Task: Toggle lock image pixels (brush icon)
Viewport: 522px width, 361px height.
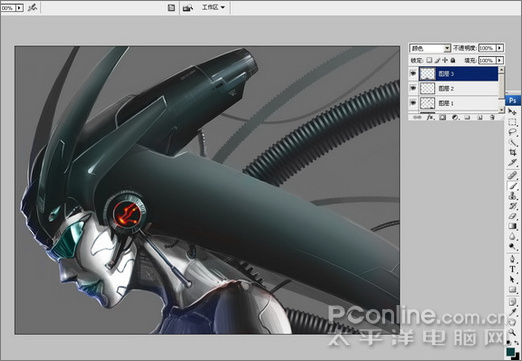Action: (437, 60)
